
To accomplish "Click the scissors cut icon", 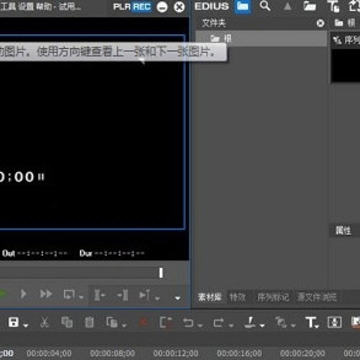I will [44, 322].
